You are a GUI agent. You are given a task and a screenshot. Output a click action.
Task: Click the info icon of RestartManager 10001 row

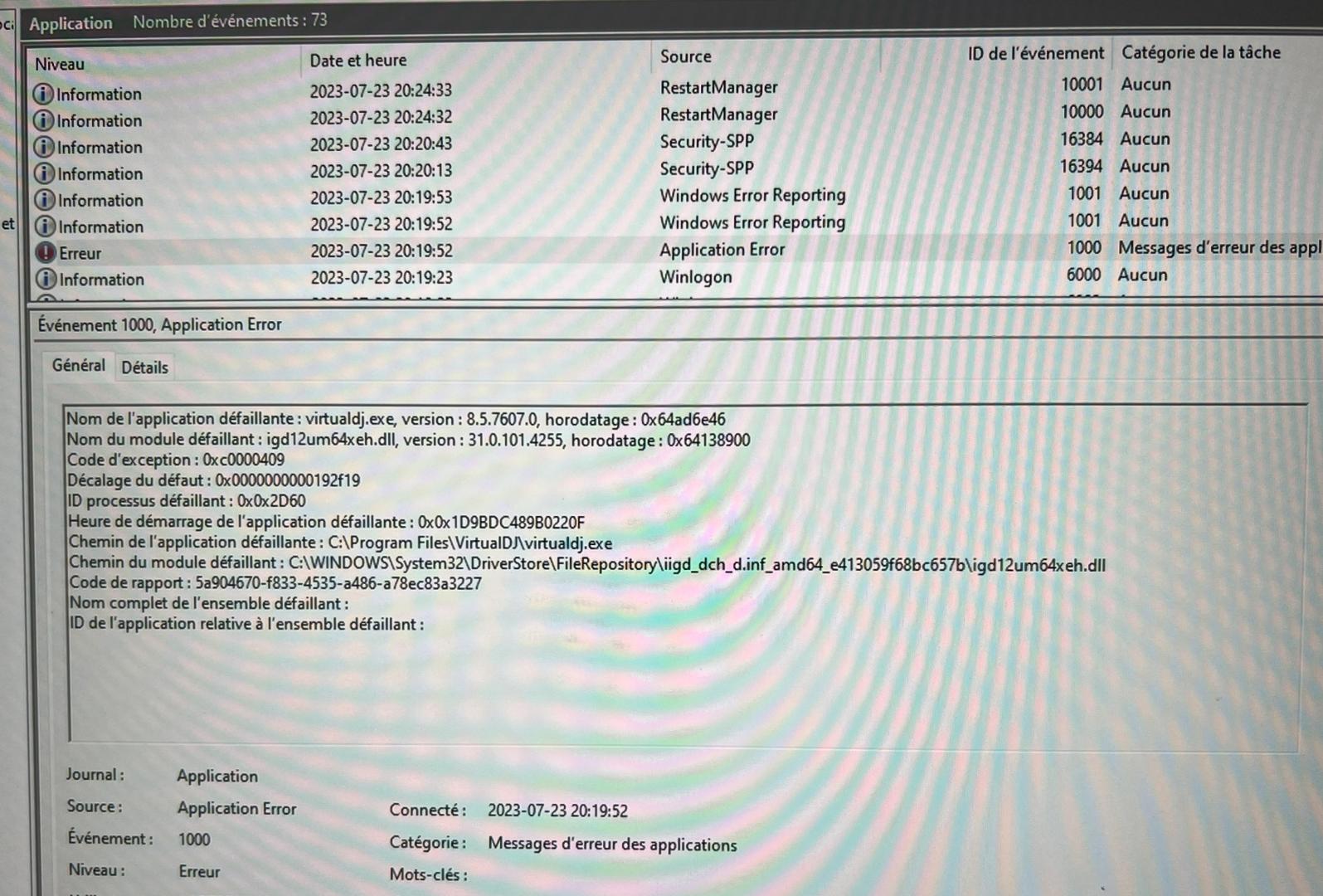(43, 94)
